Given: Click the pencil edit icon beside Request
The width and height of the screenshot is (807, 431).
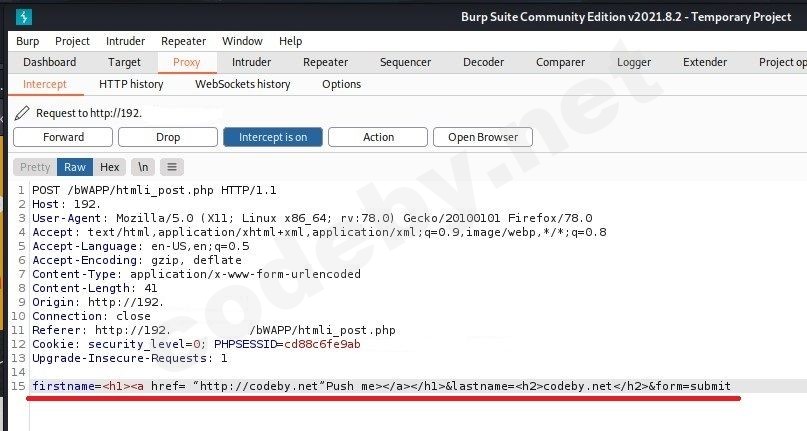Looking at the screenshot, I should [22, 113].
